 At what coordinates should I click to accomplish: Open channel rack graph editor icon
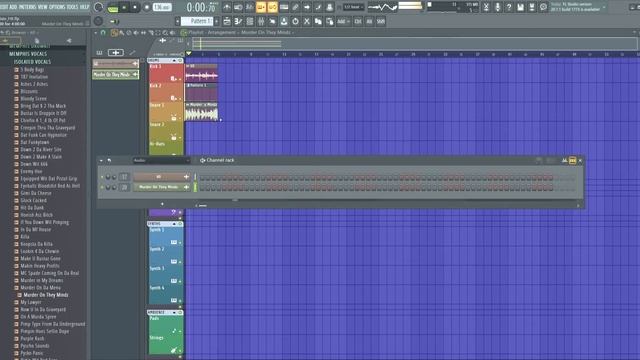click(x=564, y=160)
